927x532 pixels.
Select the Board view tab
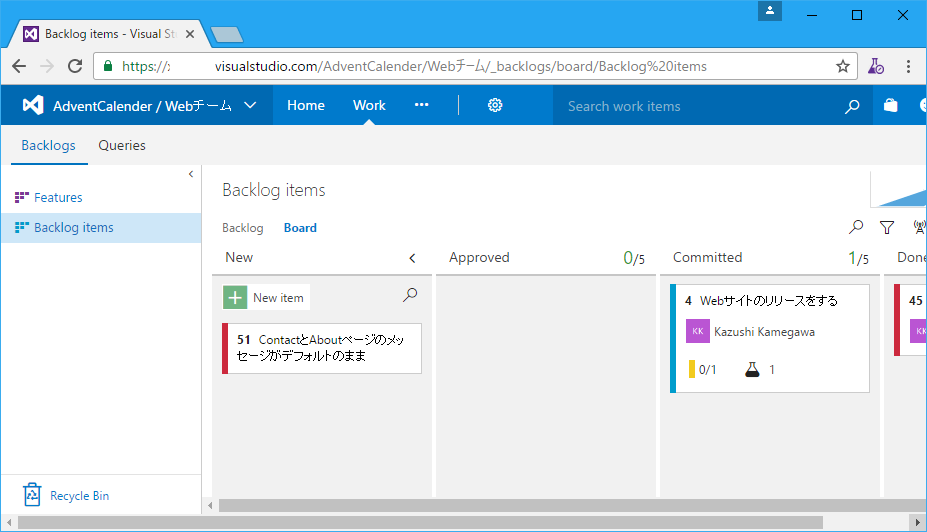pos(300,228)
